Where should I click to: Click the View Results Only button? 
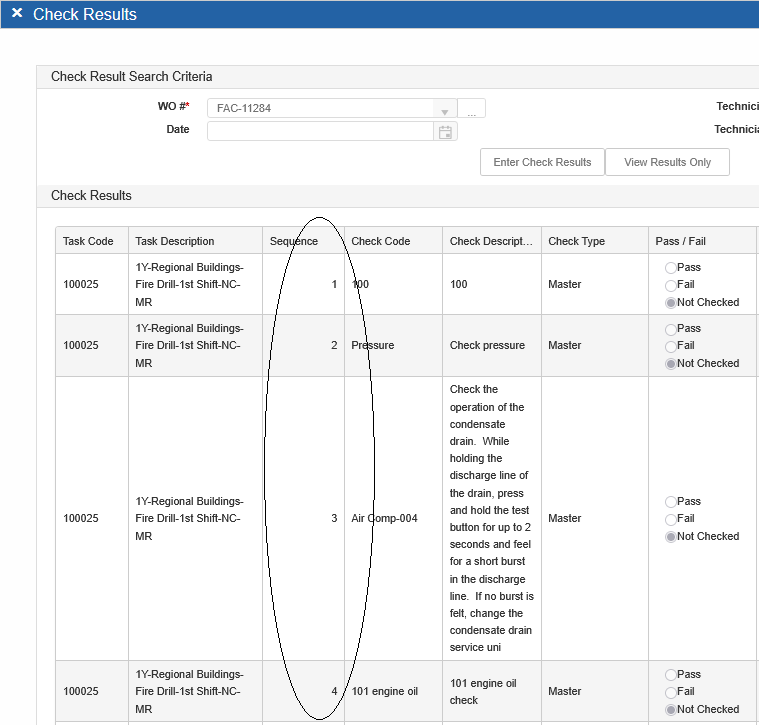(x=667, y=162)
